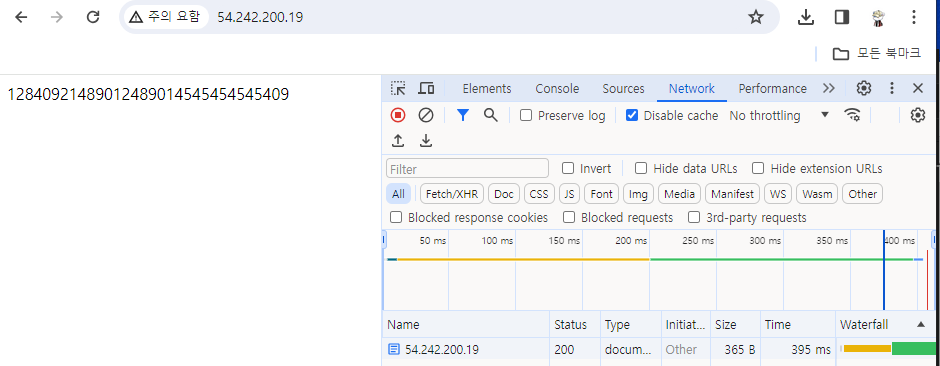940x366 pixels.
Task: Filter by Manifest requests
Action: tap(732, 193)
